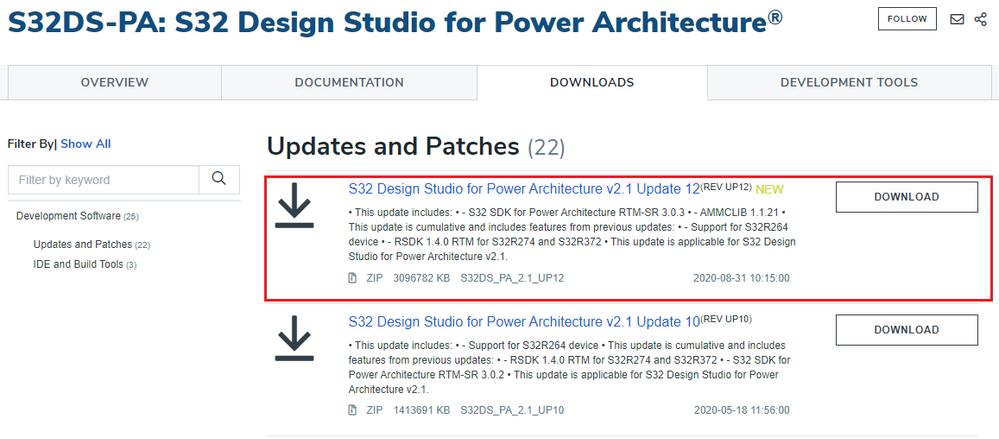Click the date 2020-08-31 10:15:00
This screenshot has width=999, height=439.
[742, 278]
